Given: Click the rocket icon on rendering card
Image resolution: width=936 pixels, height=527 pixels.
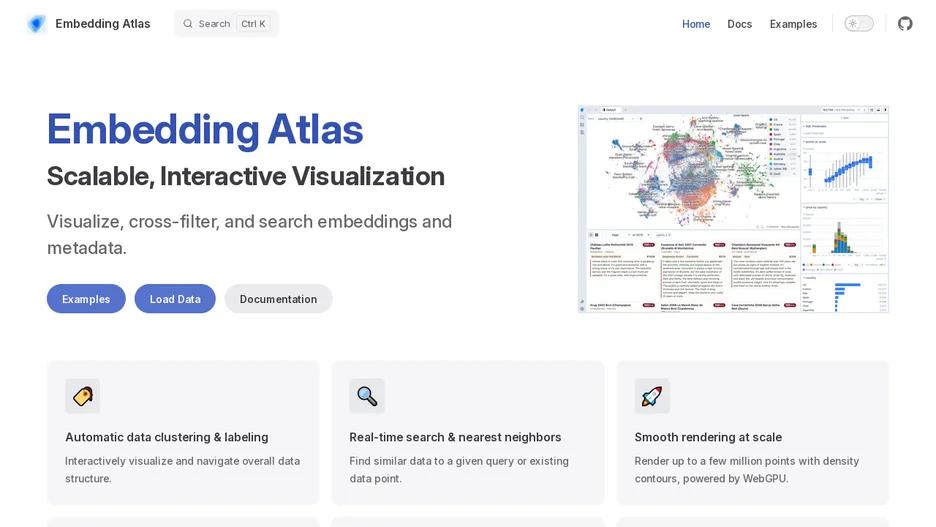Looking at the screenshot, I should [652, 396].
